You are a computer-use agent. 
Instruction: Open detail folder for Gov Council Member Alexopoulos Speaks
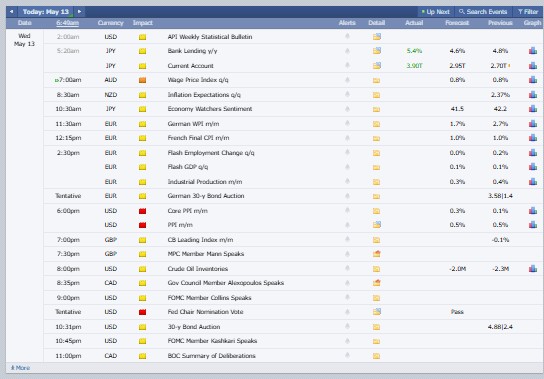click(377, 283)
